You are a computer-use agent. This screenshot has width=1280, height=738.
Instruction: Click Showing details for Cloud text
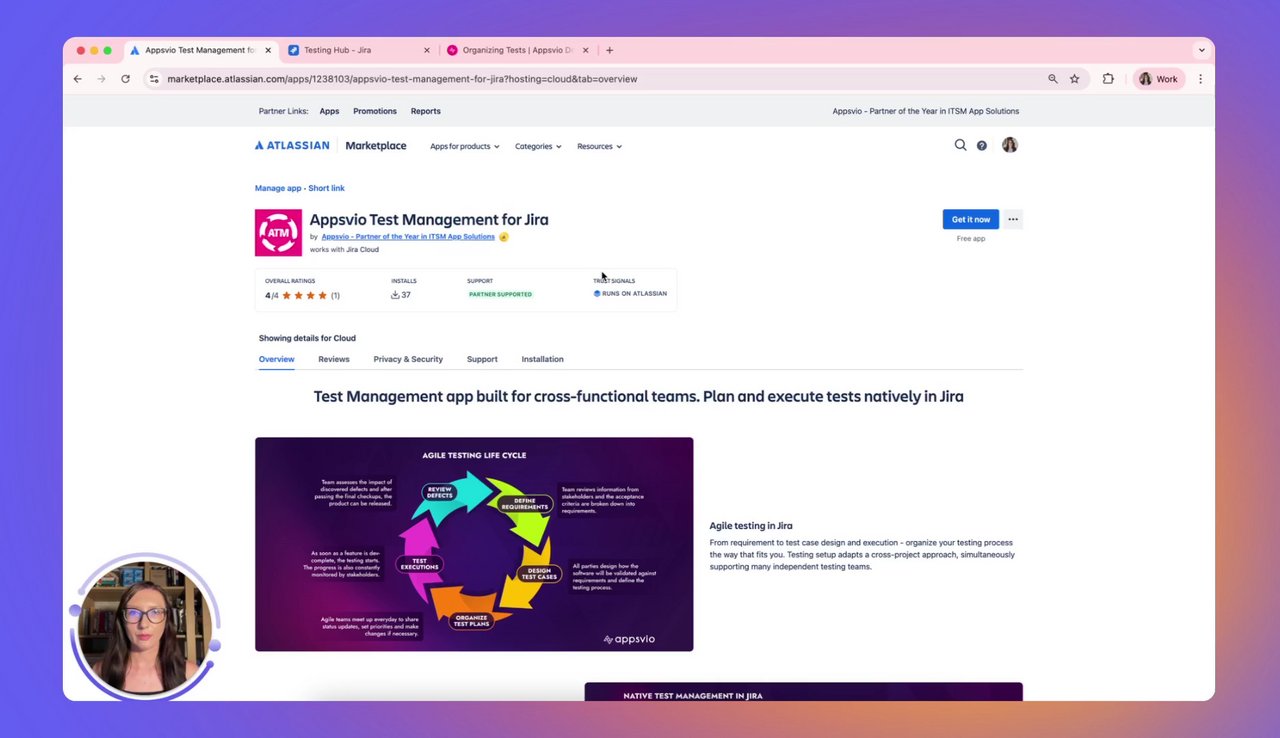point(307,338)
